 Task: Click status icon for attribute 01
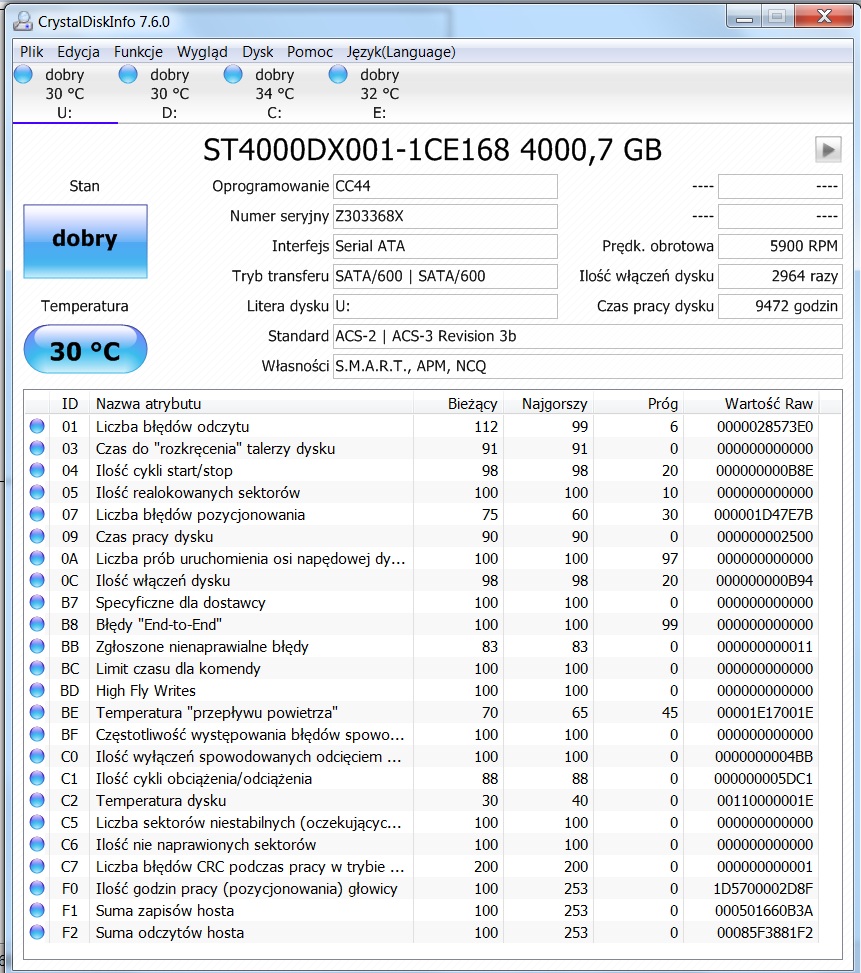tap(37, 426)
